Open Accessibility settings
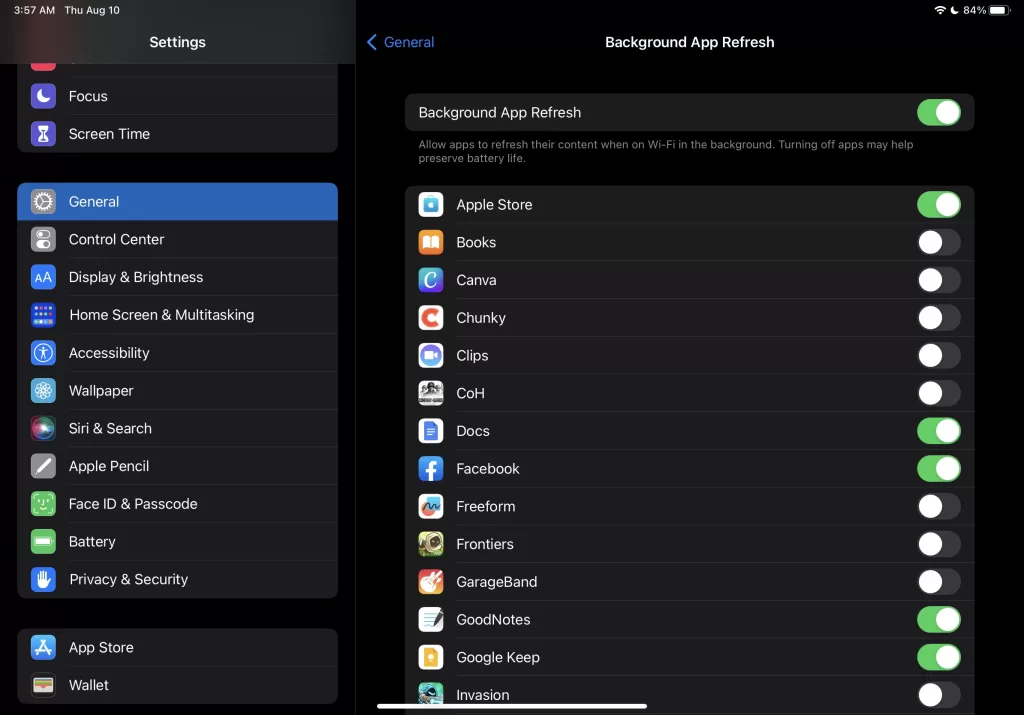This screenshot has height=715, width=1024. 178,353
